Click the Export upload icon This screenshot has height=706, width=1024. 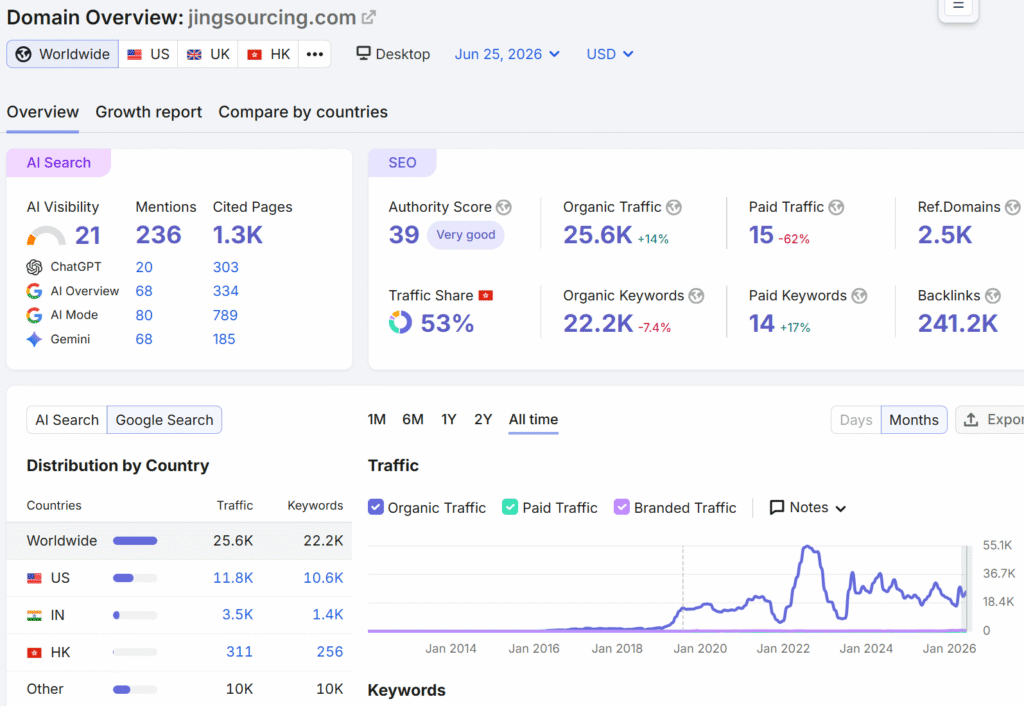(x=971, y=420)
